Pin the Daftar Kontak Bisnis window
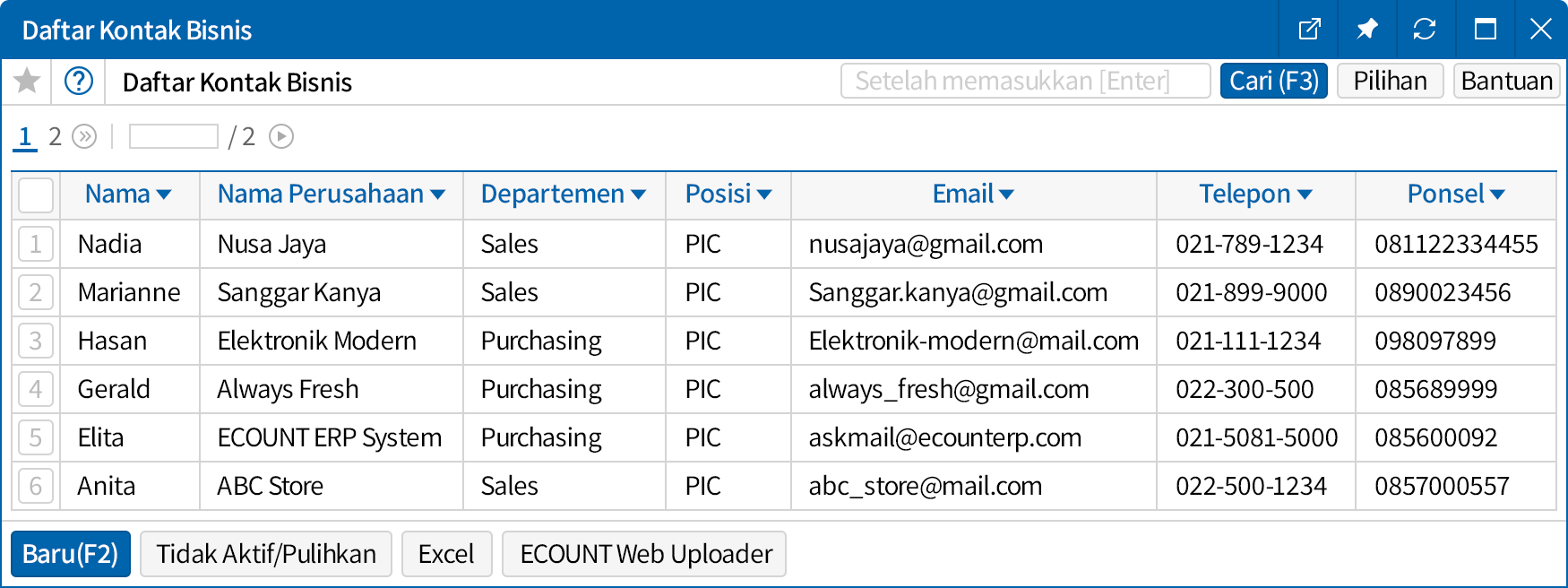 point(1366,30)
